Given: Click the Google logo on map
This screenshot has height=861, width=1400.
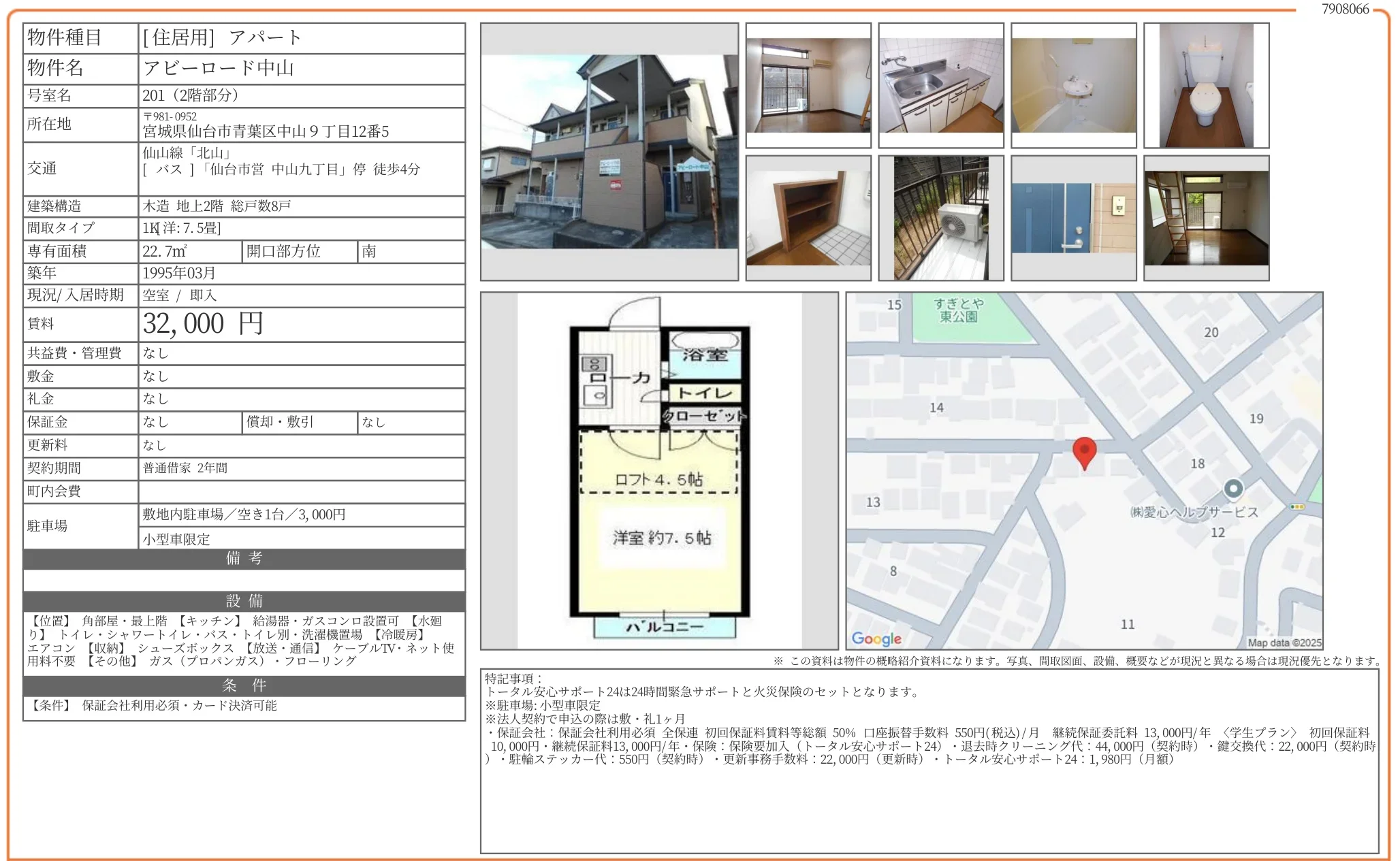Looking at the screenshot, I should click(x=876, y=638).
